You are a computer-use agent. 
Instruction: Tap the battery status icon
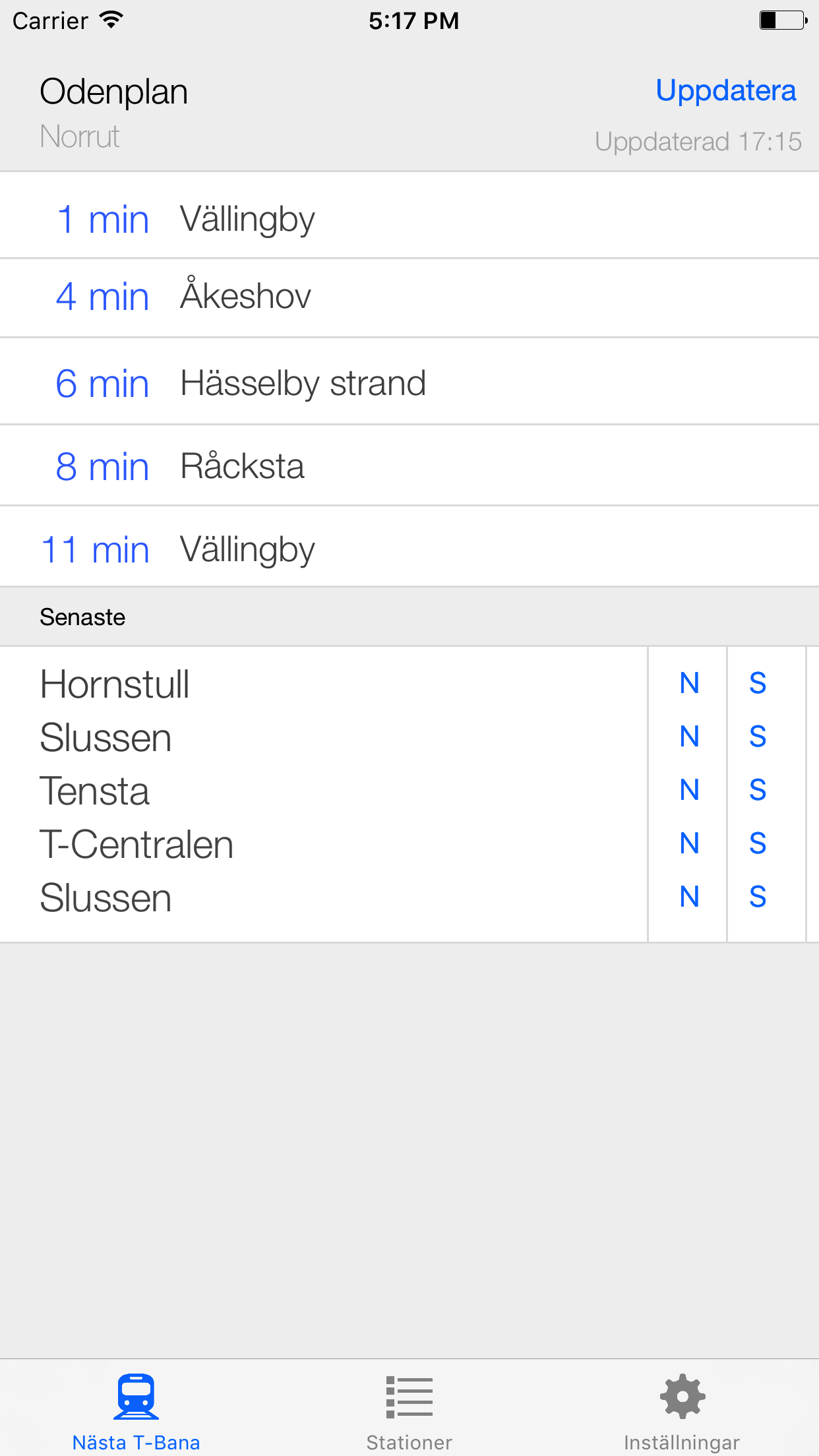click(783, 20)
